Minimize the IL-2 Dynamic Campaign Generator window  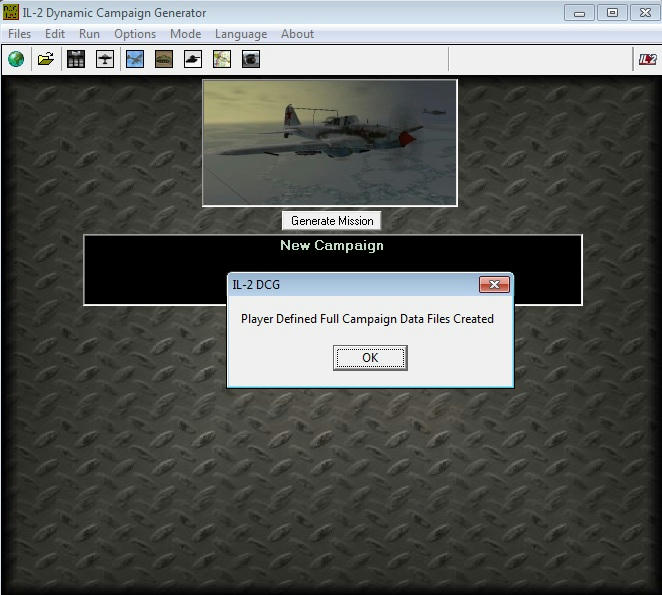tap(579, 13)
